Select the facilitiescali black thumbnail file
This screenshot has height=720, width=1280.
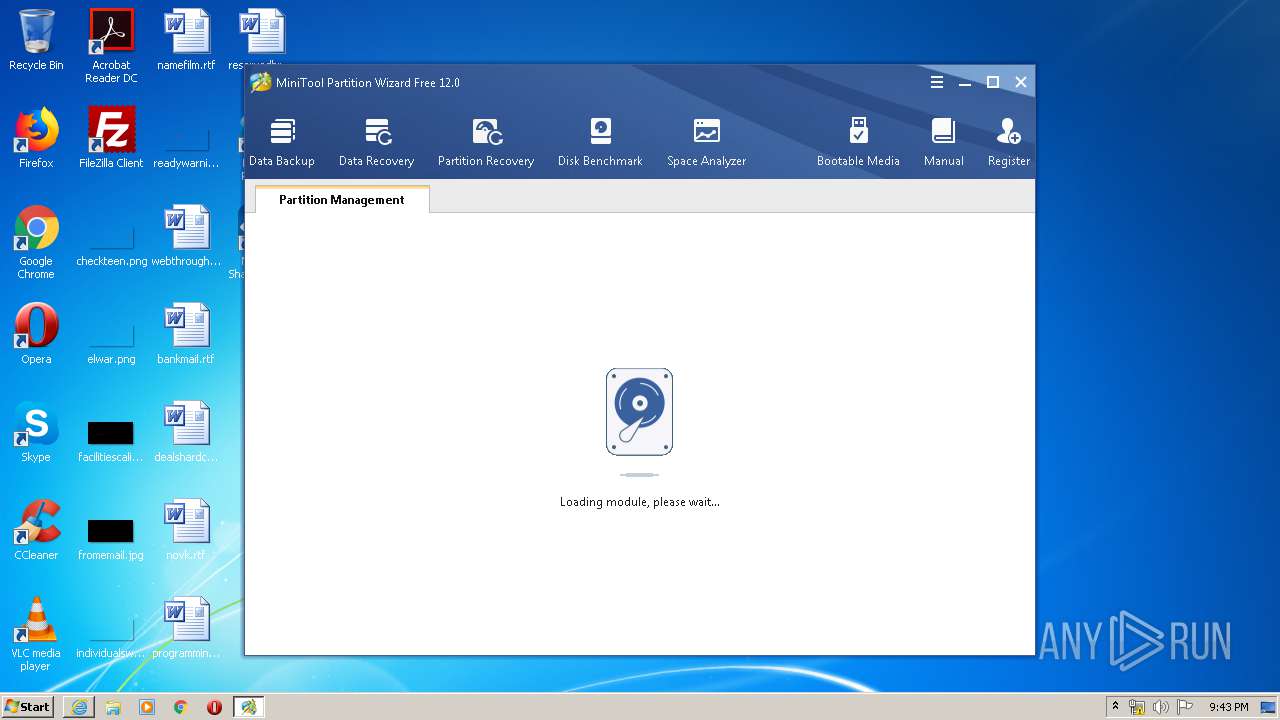click(111, 442)
